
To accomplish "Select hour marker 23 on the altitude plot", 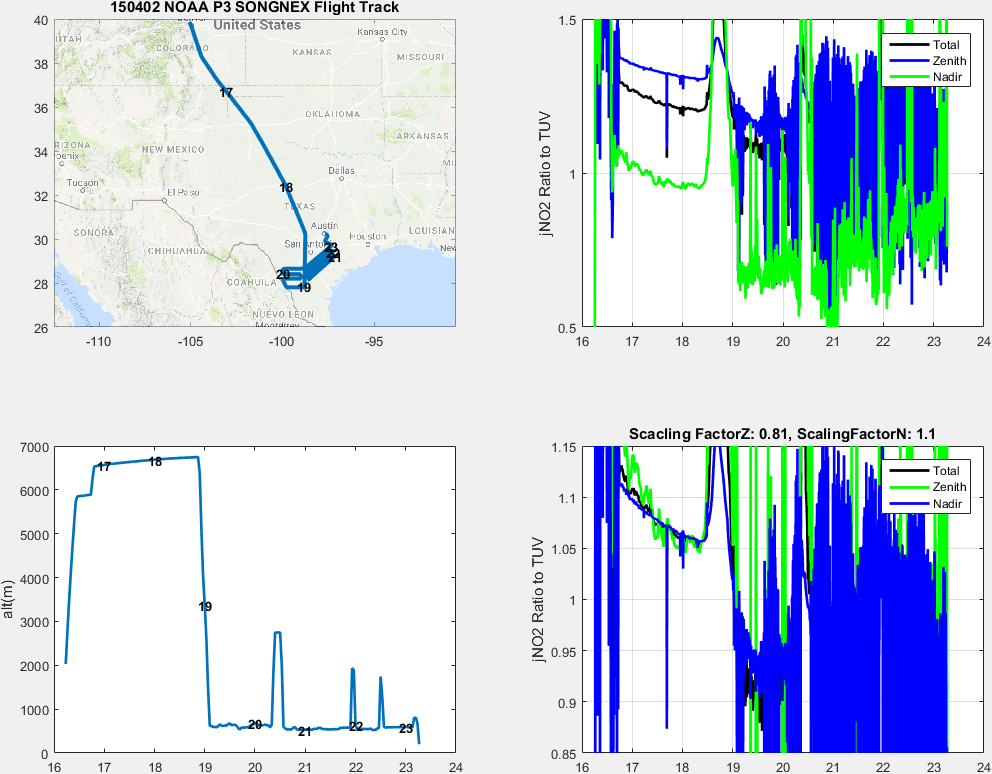I will pyautogui.click(x=406, y=729).
